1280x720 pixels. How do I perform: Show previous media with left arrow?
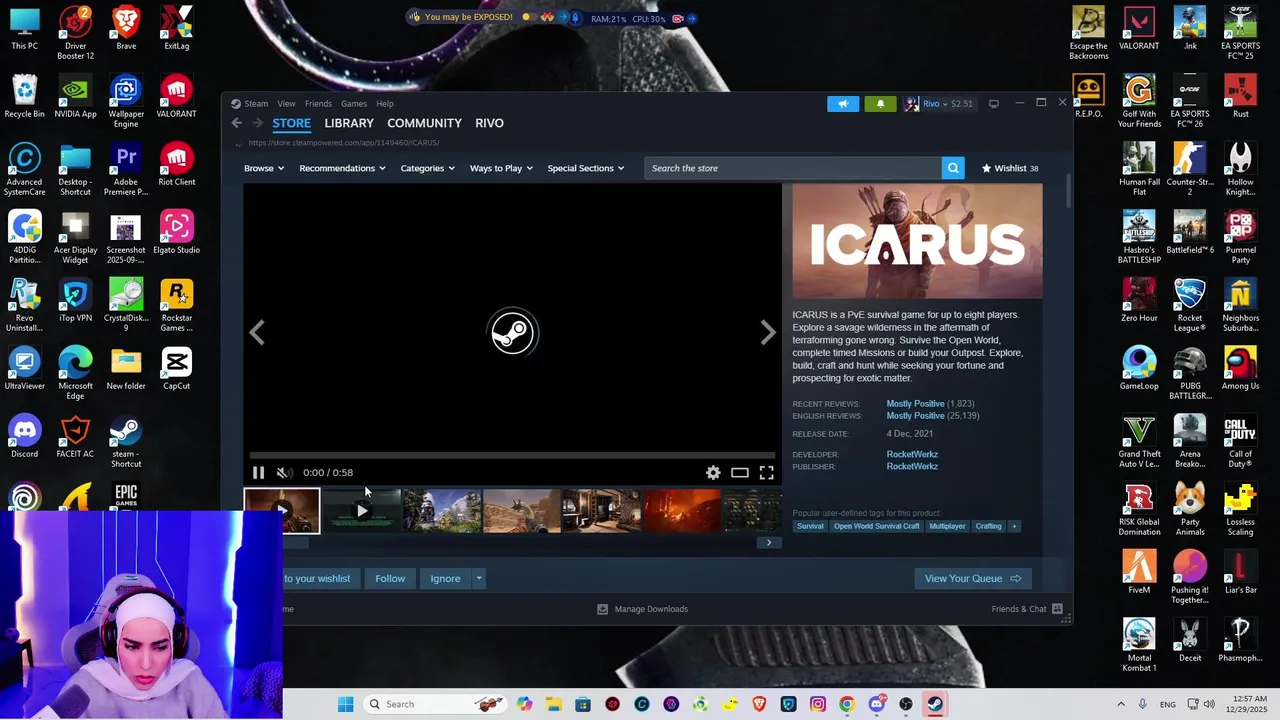257,333
